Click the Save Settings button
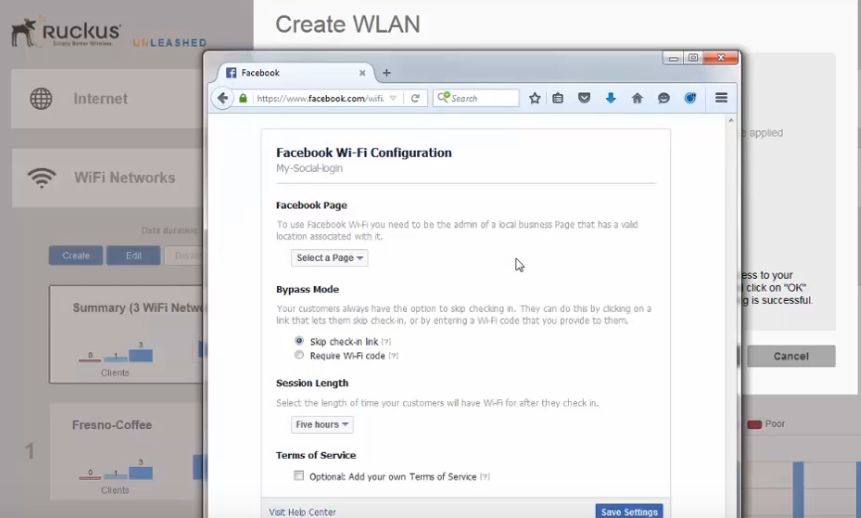 point(628,511)
